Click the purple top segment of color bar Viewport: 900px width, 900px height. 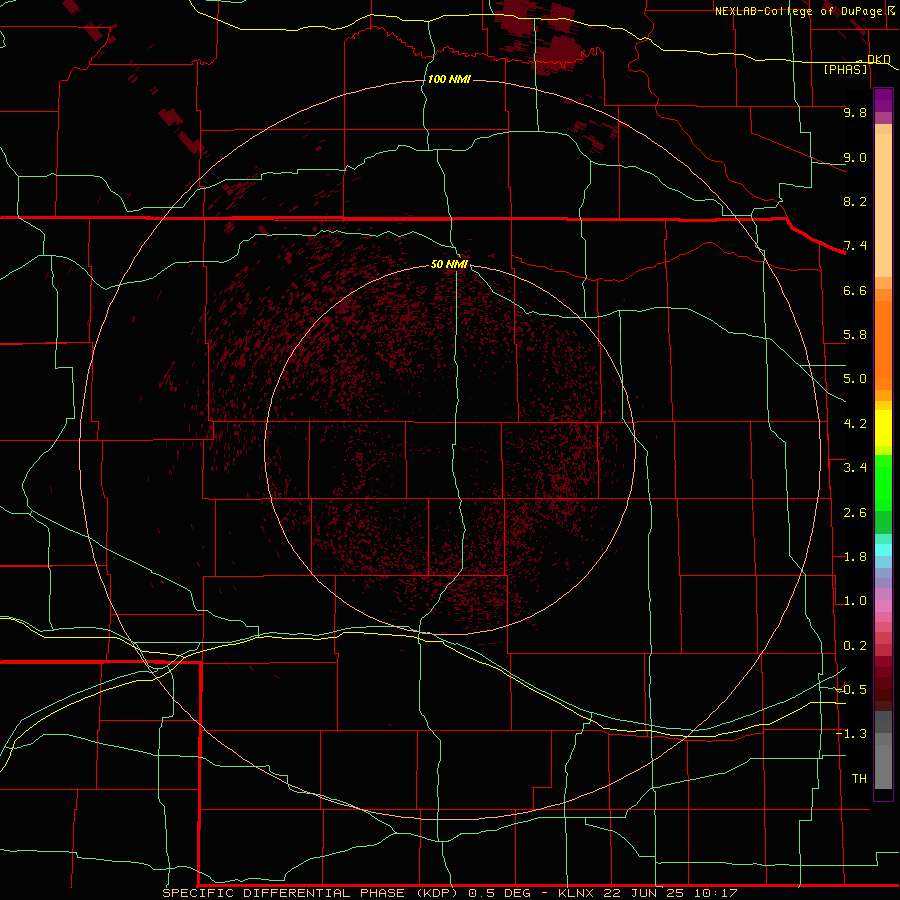coord(883,100)
